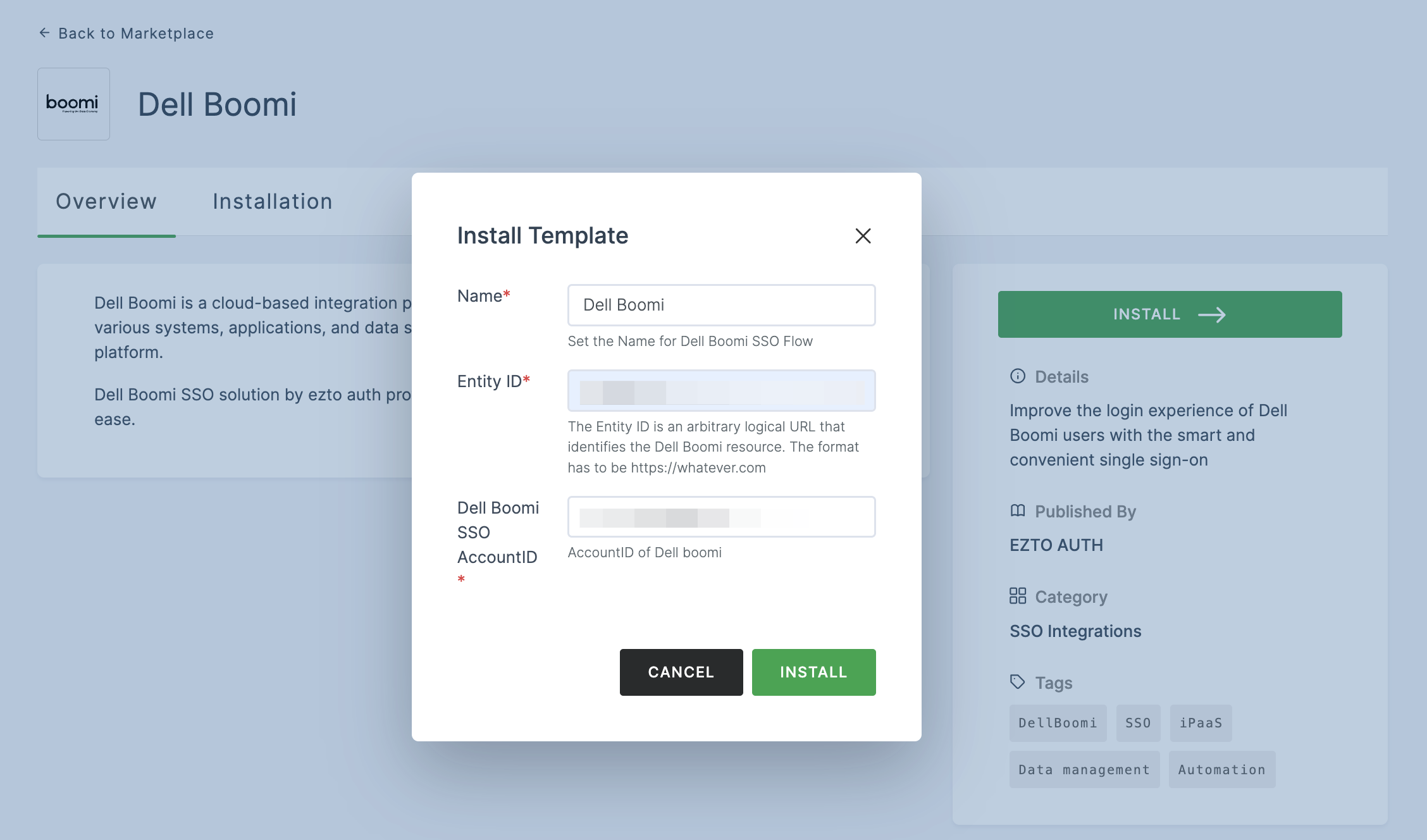This screenshot has width=1427, height=840.
Task: Click 'Set the Name for Dell Boomi SSO Flow' hint
Action: 690,342
